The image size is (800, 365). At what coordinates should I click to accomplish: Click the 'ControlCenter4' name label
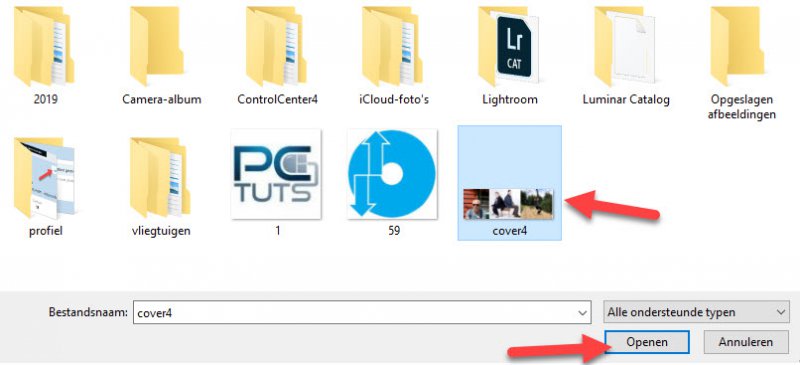278,100
